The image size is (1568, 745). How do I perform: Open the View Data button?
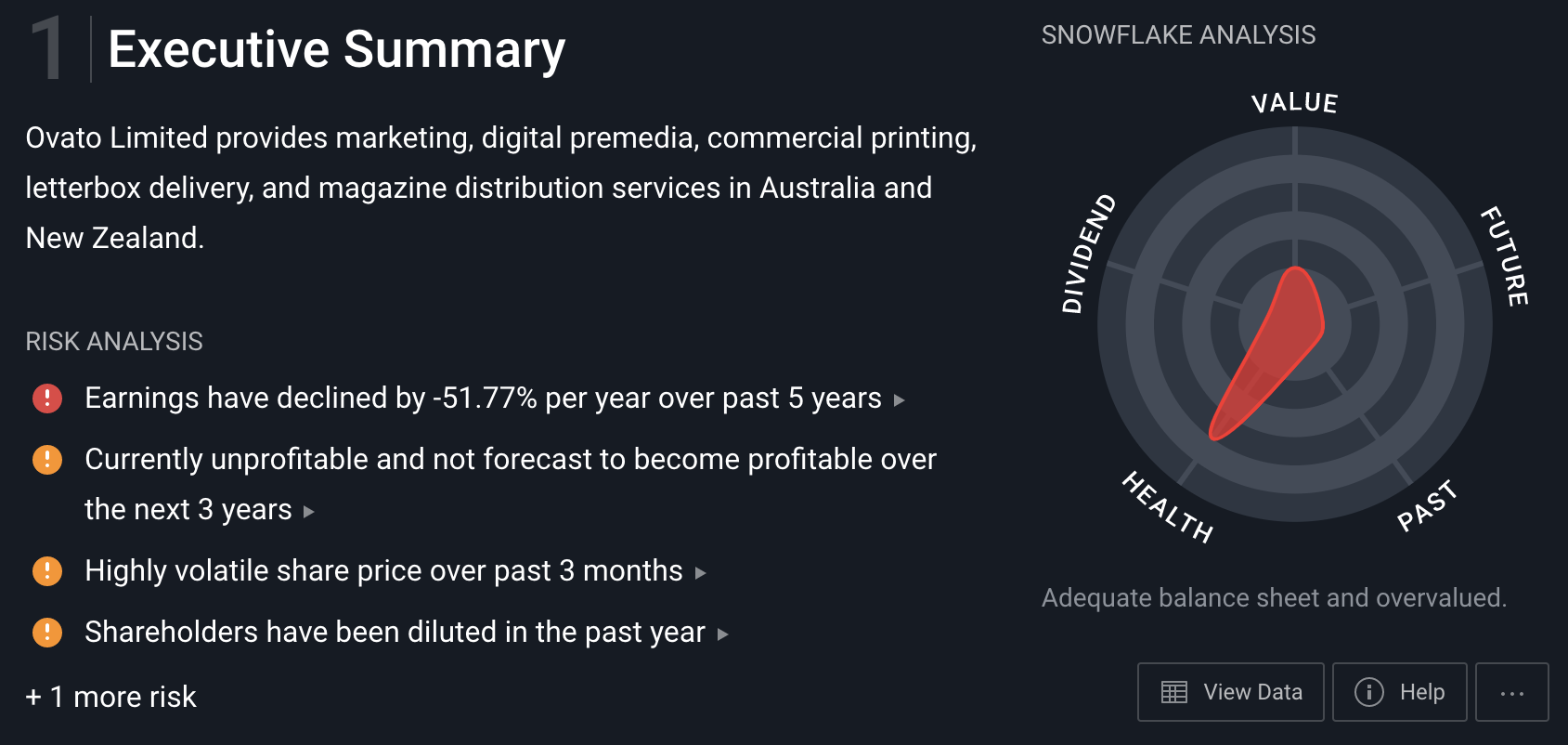pos(1231,692)
